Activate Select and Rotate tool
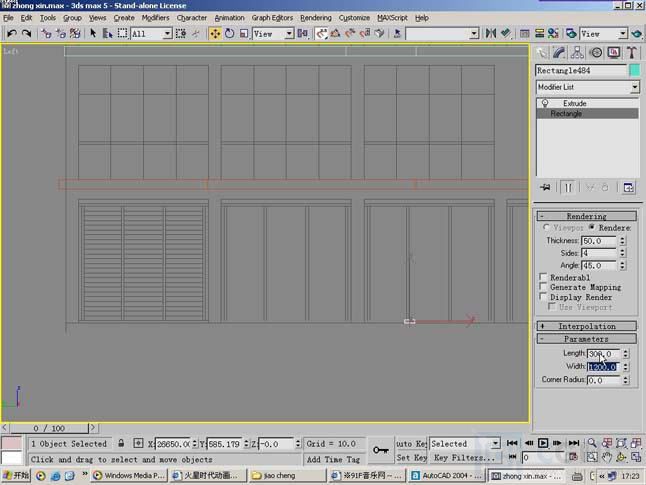This screenshot has height=485, width=646. click(229, 33)
